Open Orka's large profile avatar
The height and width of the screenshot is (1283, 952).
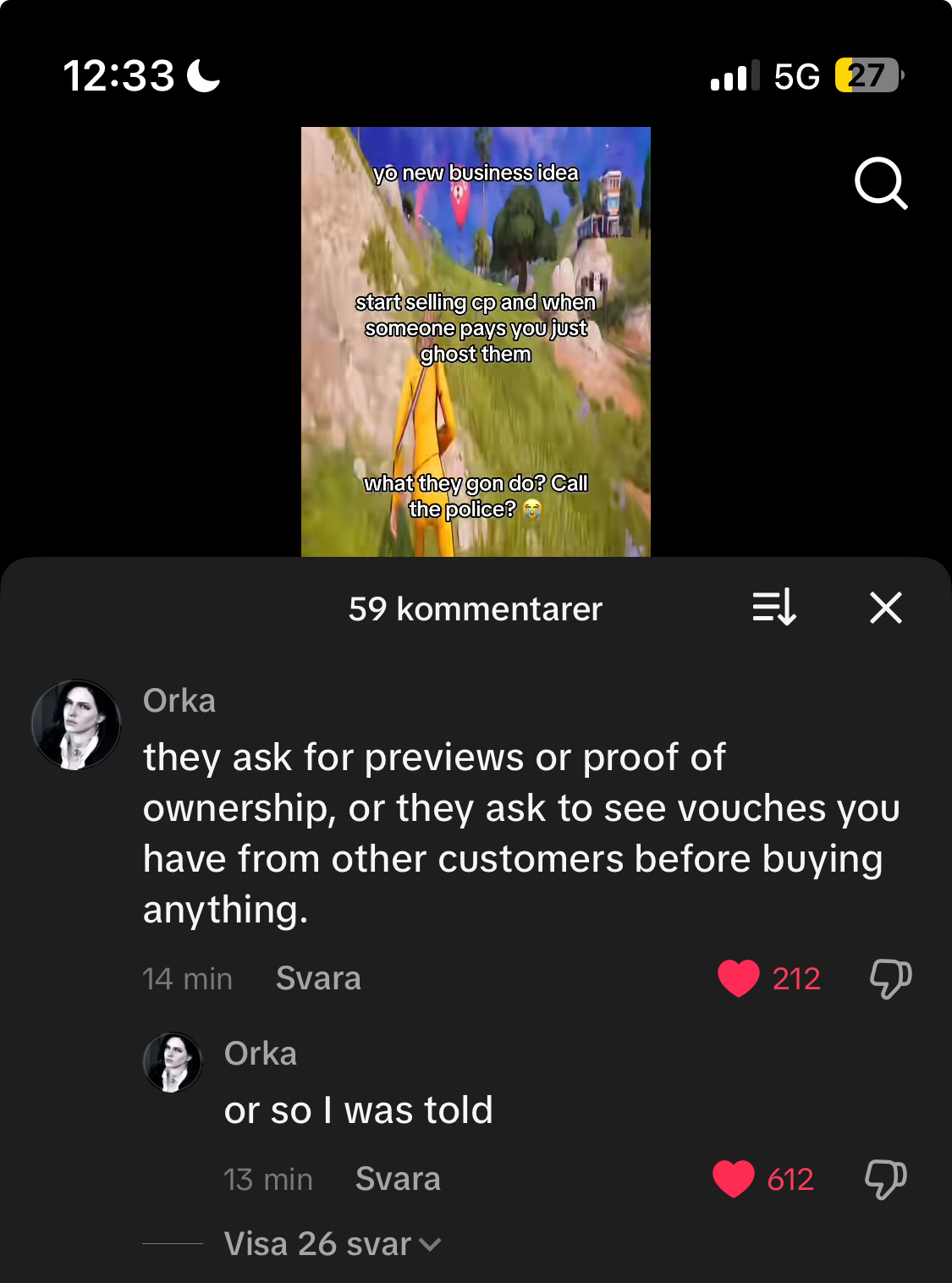point(76,724)
